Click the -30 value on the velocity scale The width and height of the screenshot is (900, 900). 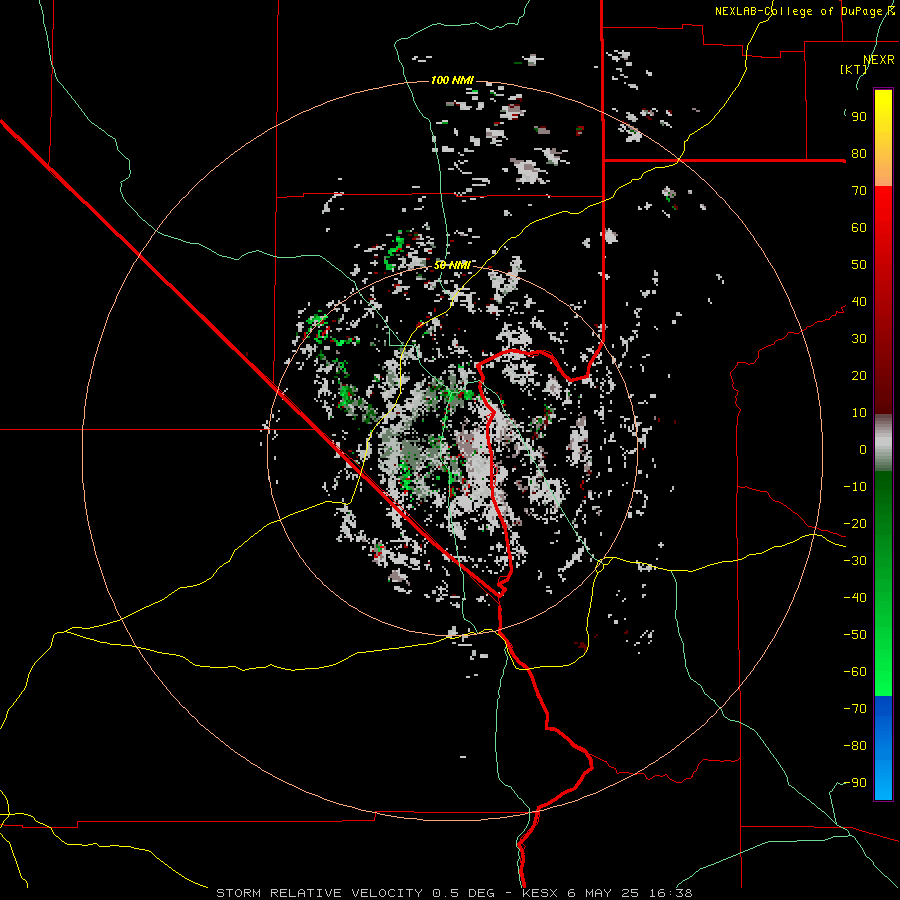pyautogui.click(x=855, y=561)
